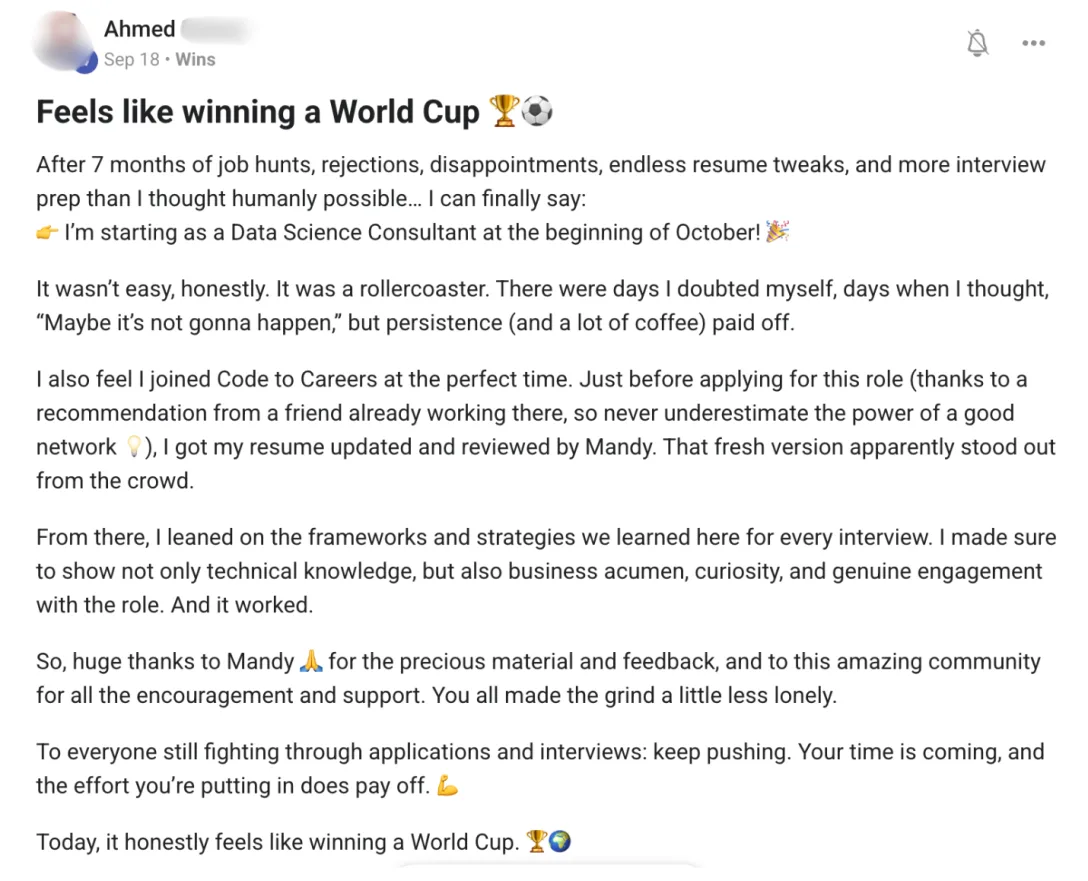
Task: Click the Sep 18 post timestamp
Action: 132,60
